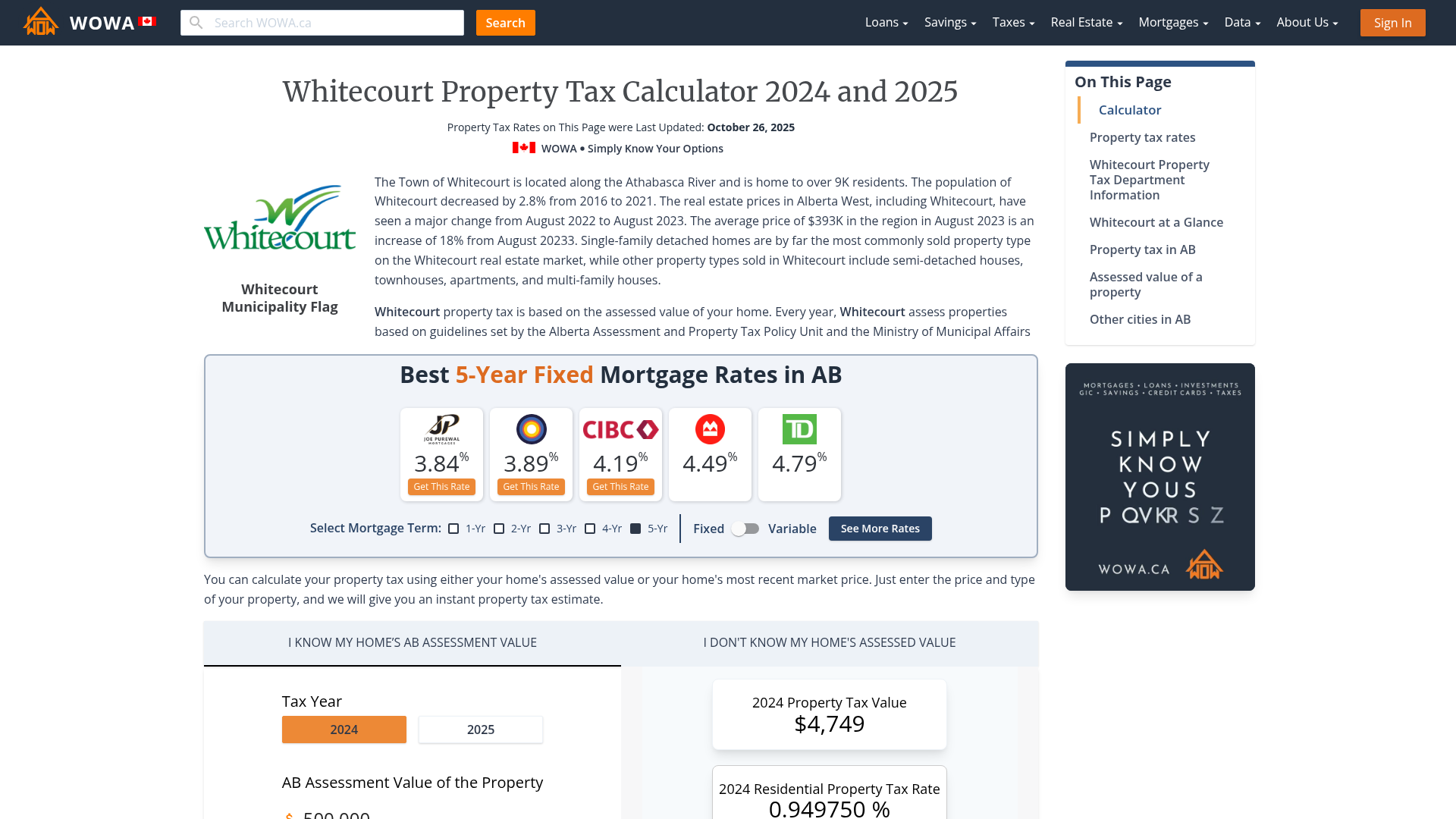
Task: Click inside the Search WOWA.ca field
Action: (326, 23)
